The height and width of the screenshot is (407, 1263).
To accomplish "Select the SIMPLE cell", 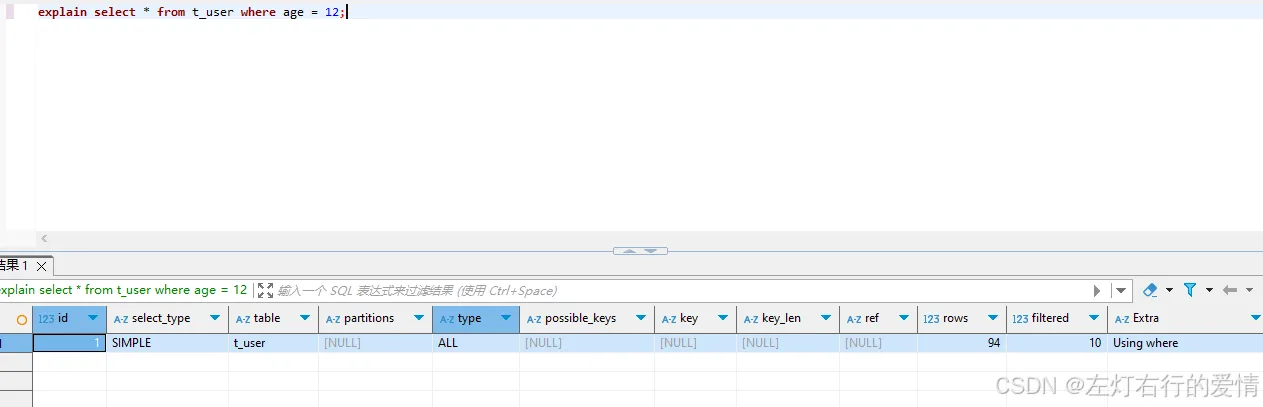I will click(167, 343).
